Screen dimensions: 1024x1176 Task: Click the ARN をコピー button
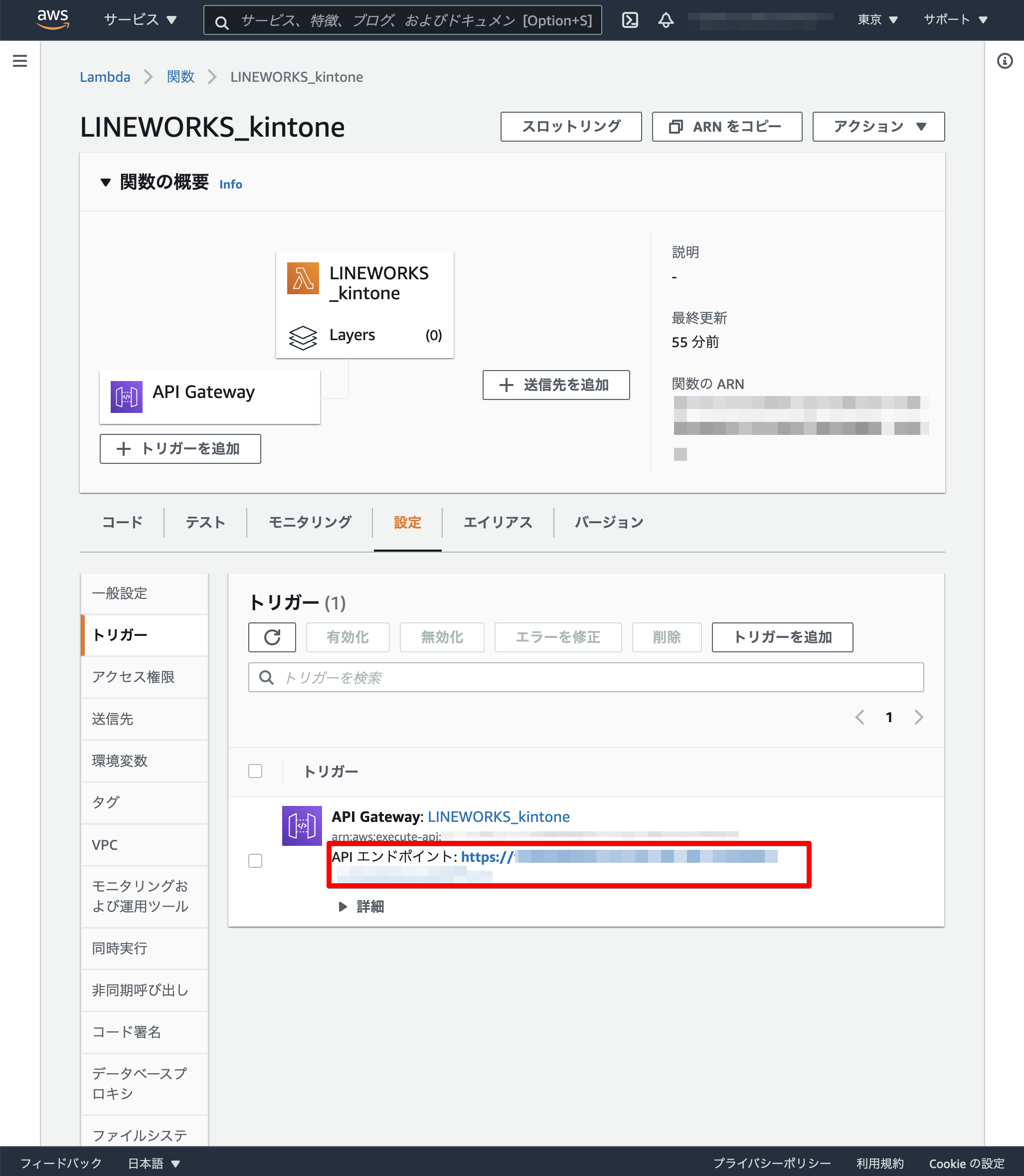point(726,126)
